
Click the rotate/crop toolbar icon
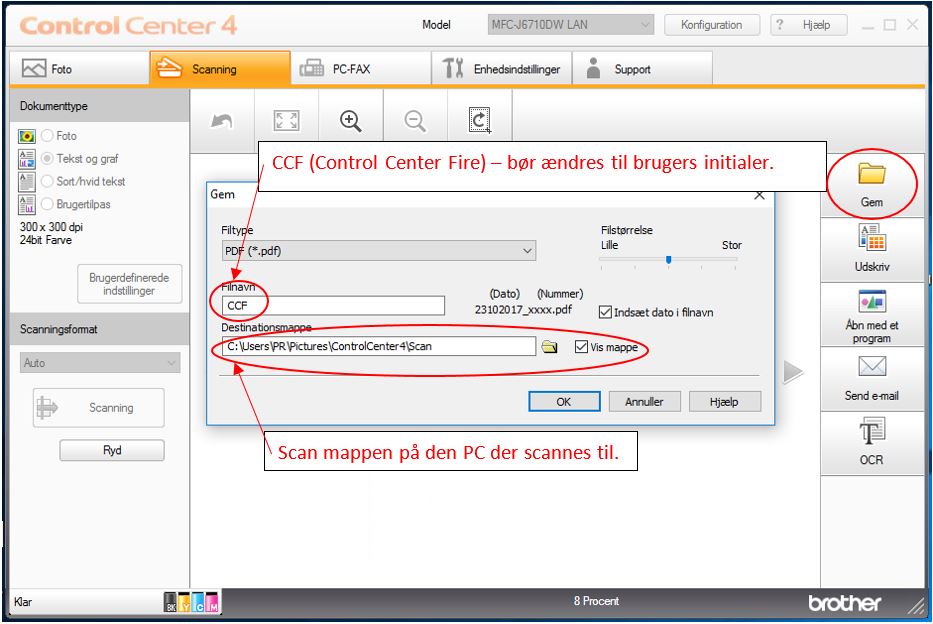(x=480, y=120)
